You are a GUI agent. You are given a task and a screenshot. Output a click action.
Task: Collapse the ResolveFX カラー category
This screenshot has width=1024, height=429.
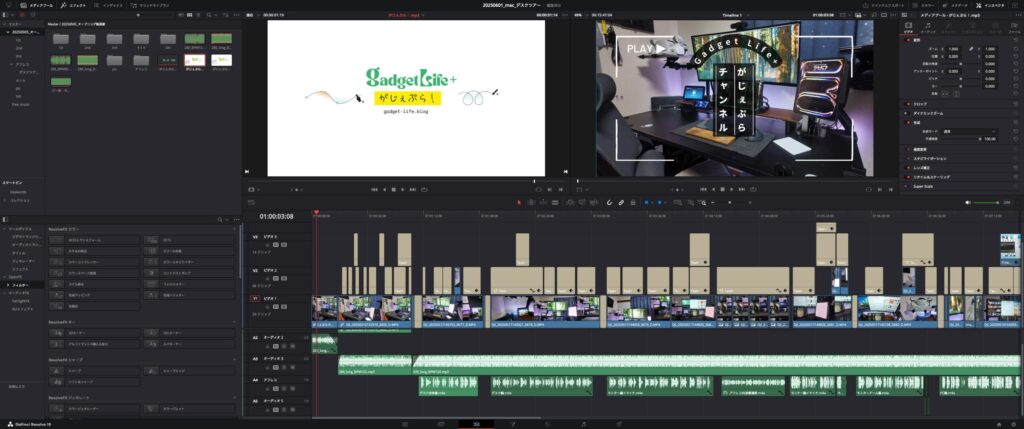tap(234, 229)
